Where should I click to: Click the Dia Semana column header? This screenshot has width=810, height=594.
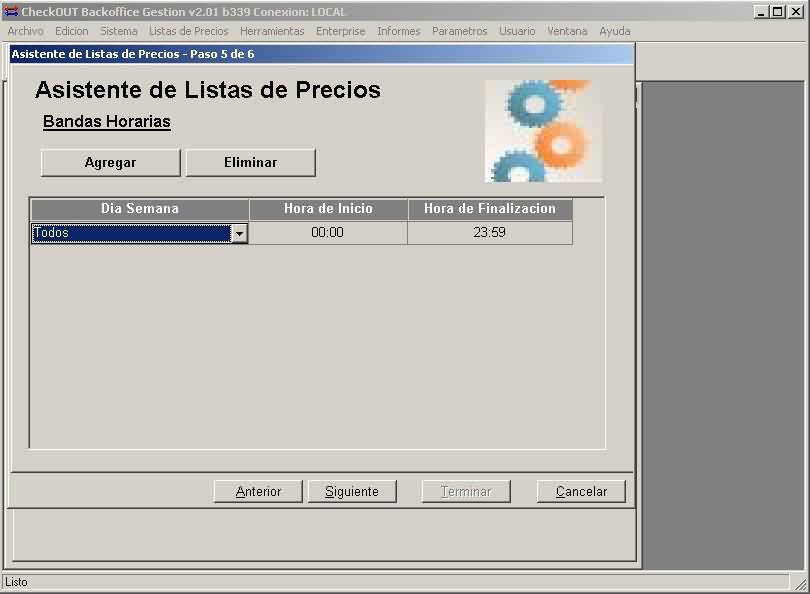tap(140, 209)
